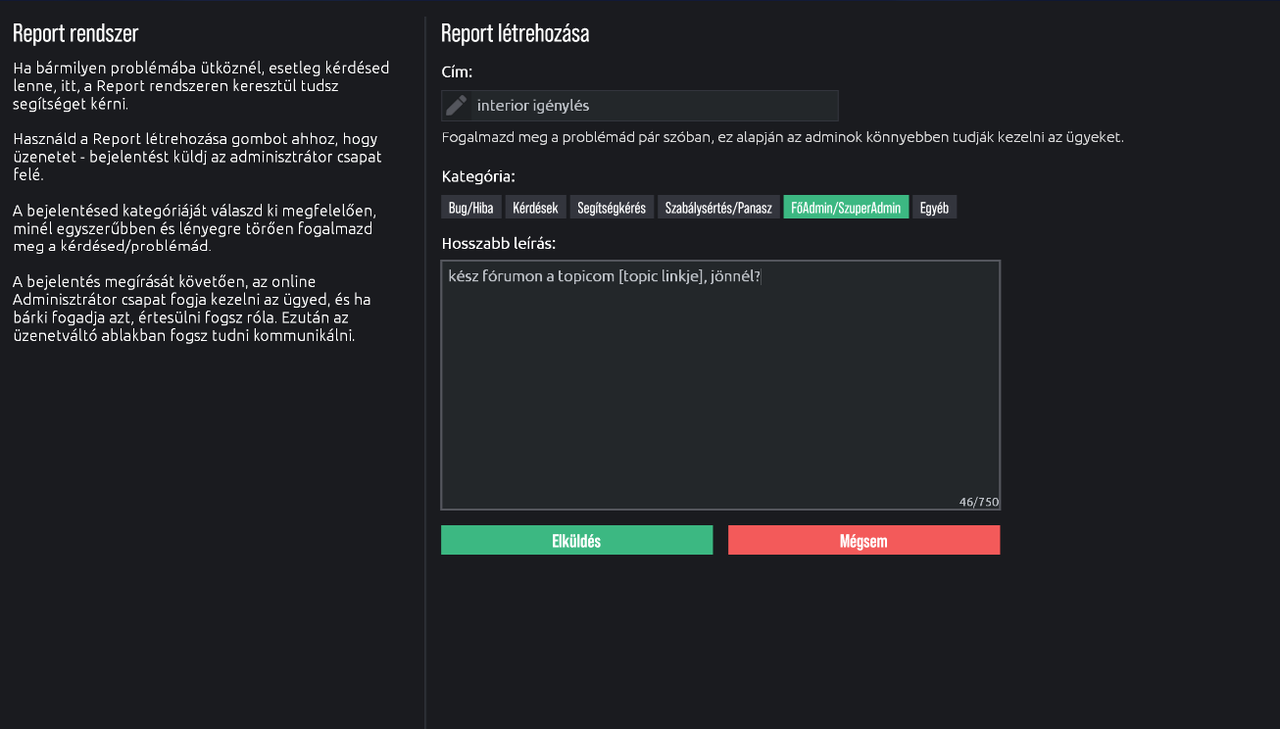Choose the Kérdések category
The image size is (1280, 729).
pyautogui.click(x=535, y=208)
